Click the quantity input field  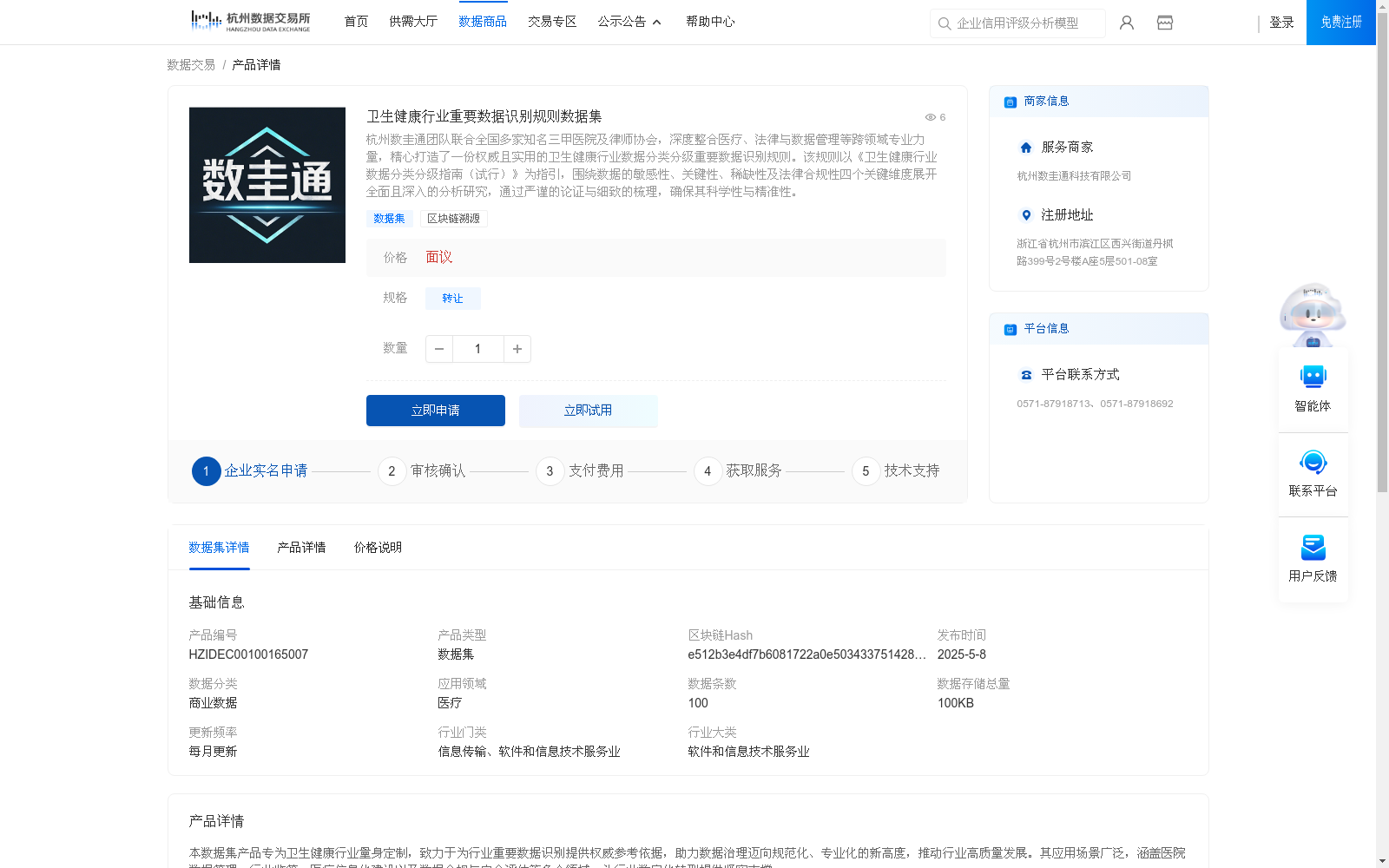(477, 349)
